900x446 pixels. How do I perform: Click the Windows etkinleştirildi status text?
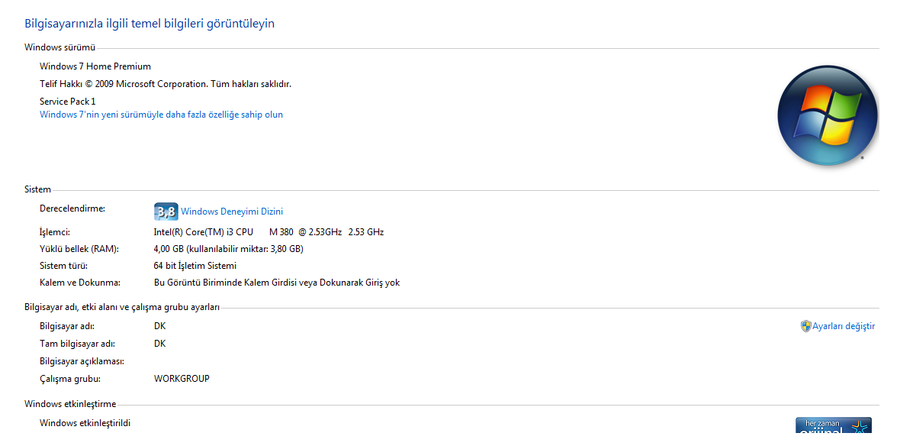85,423
